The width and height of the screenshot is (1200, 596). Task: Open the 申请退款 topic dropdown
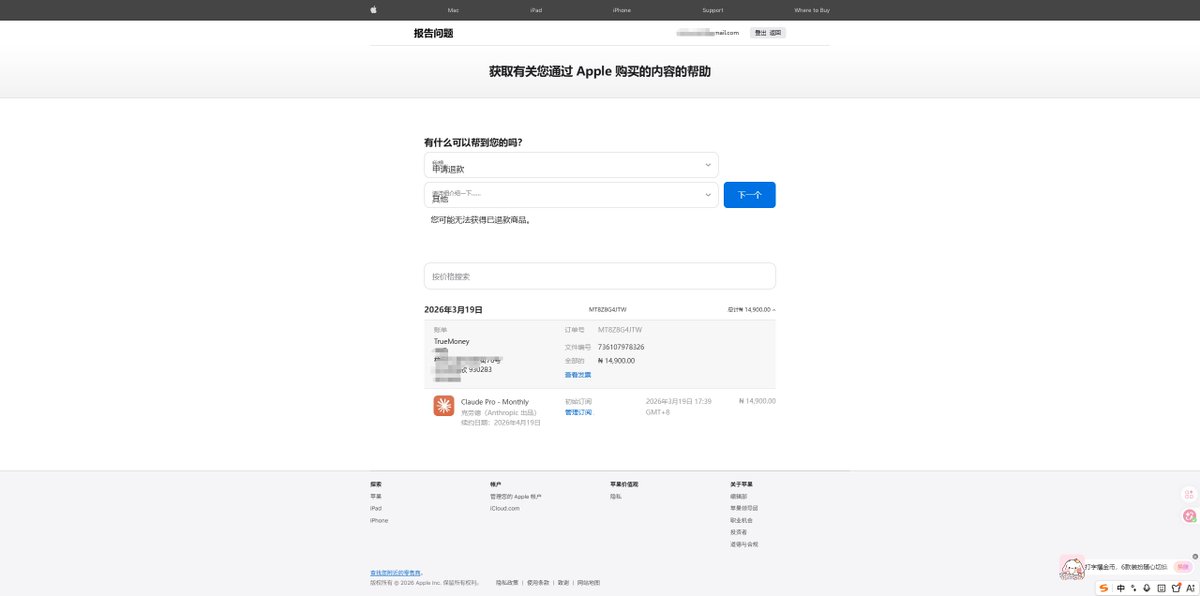(570, 164)
